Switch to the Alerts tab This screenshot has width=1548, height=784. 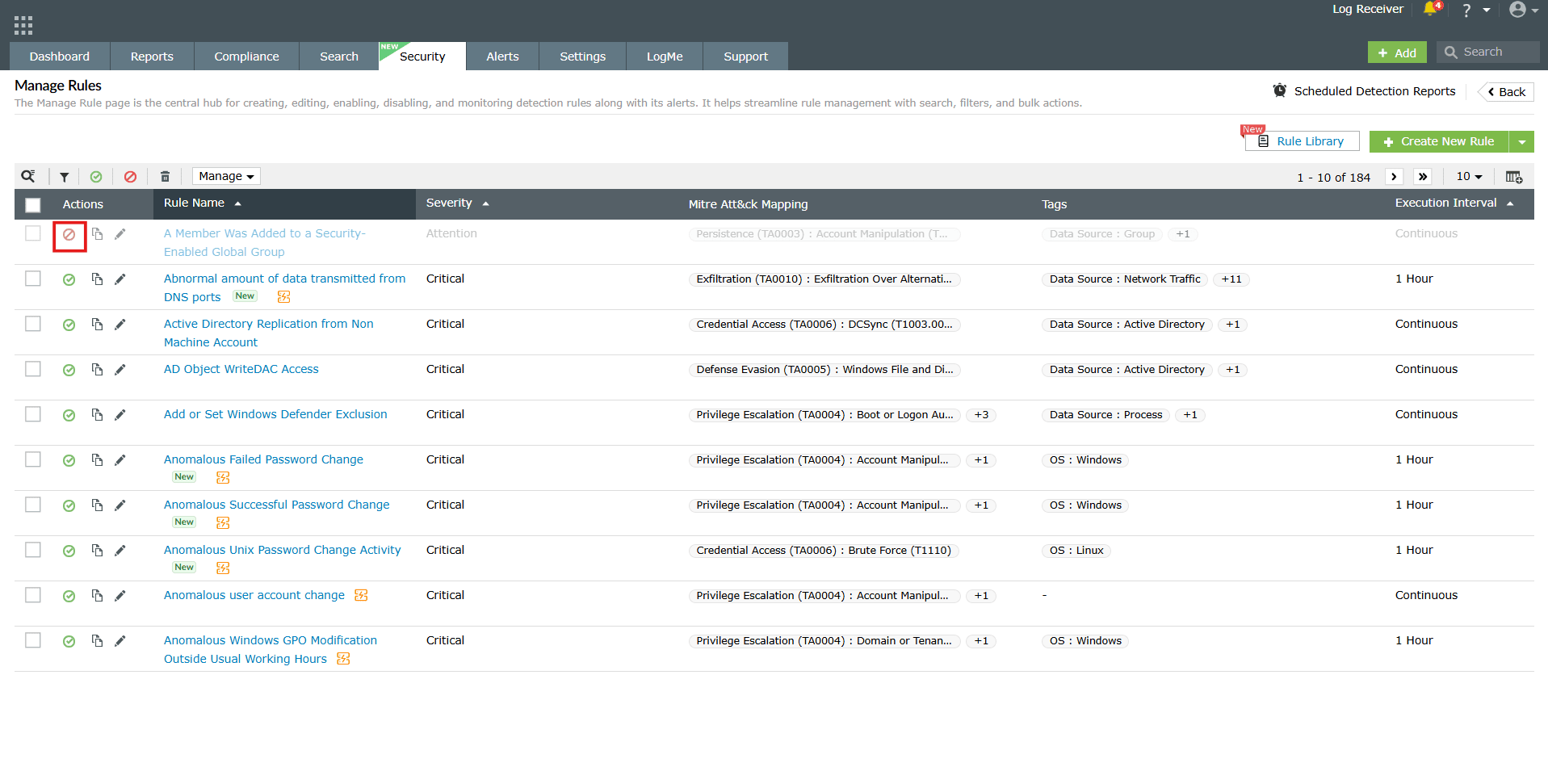502,56
